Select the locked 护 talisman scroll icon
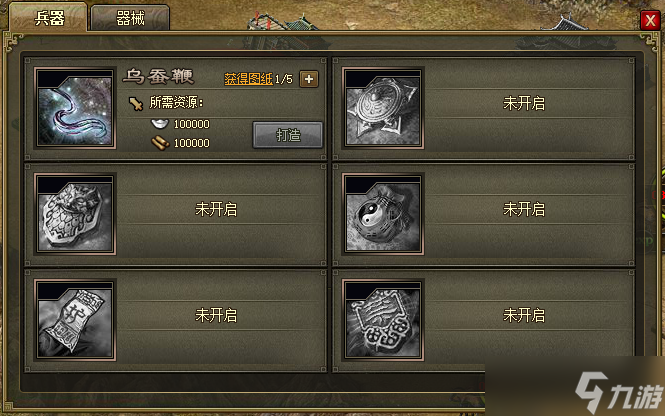Viewport: 665px width, 416px height. point(75,320)
